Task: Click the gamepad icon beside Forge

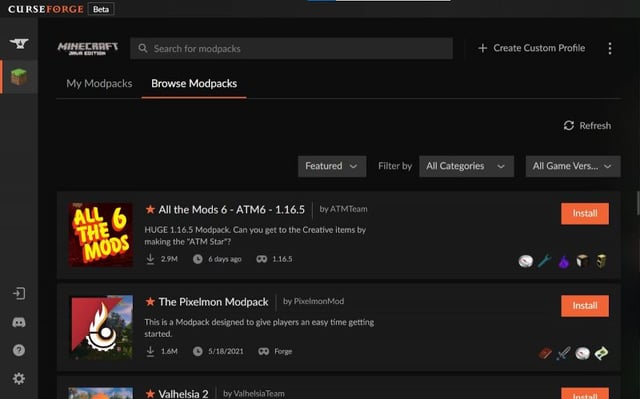Action: [x=264, y=351]
